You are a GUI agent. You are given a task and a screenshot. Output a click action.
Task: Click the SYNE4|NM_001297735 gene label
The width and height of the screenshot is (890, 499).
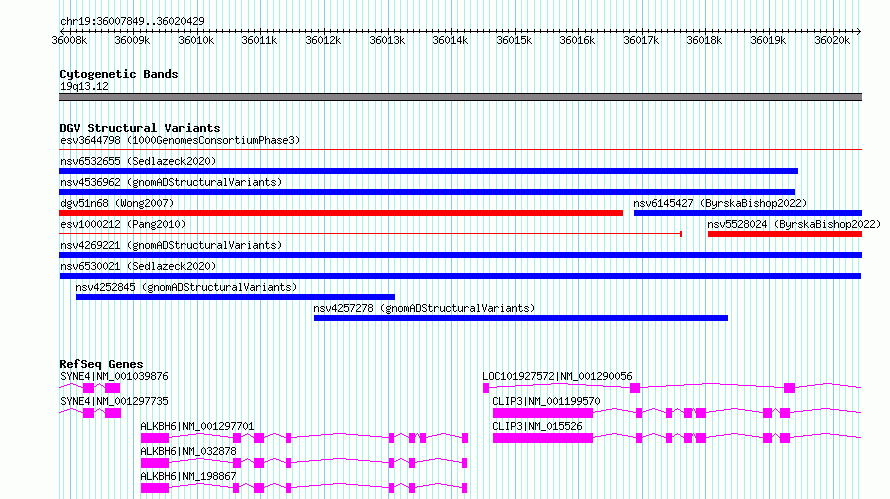point(114,401)
